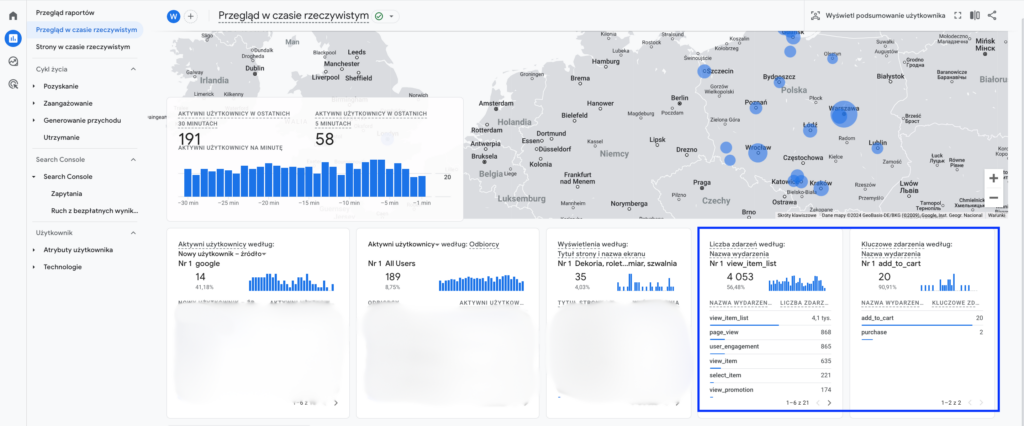Click the user snapshot icon
The width and height of the screenshot is (1024, 426).
815,16
